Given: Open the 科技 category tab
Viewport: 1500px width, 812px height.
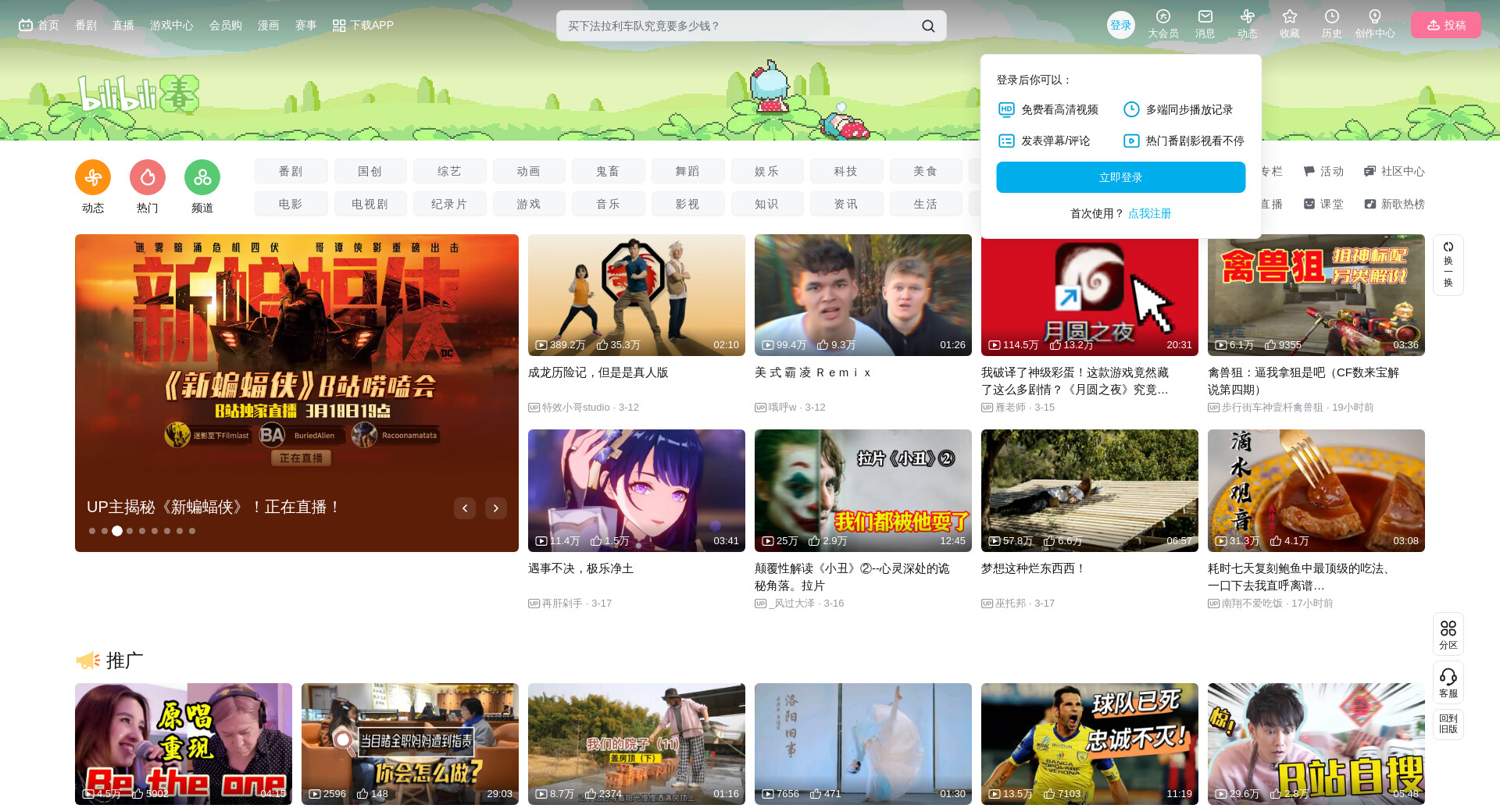Looking at the screenshot, I should click(x=847, y=171).
